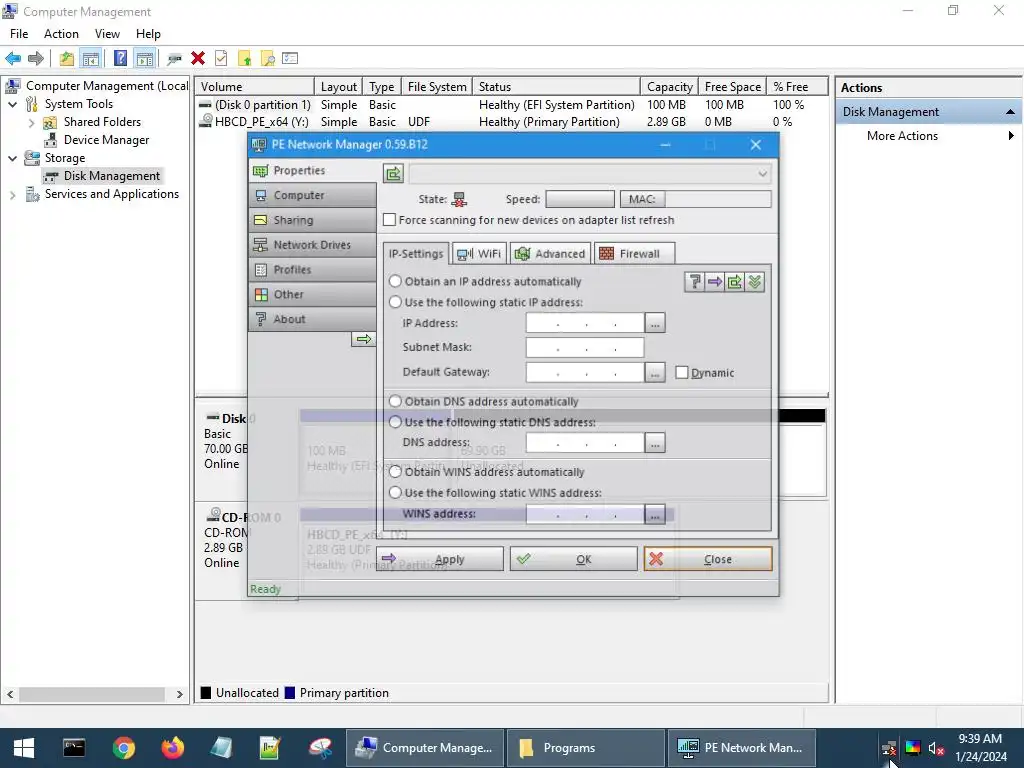Expand the Services and Applications node
This screenshot has width=1024, height=768.
(12, 195)
